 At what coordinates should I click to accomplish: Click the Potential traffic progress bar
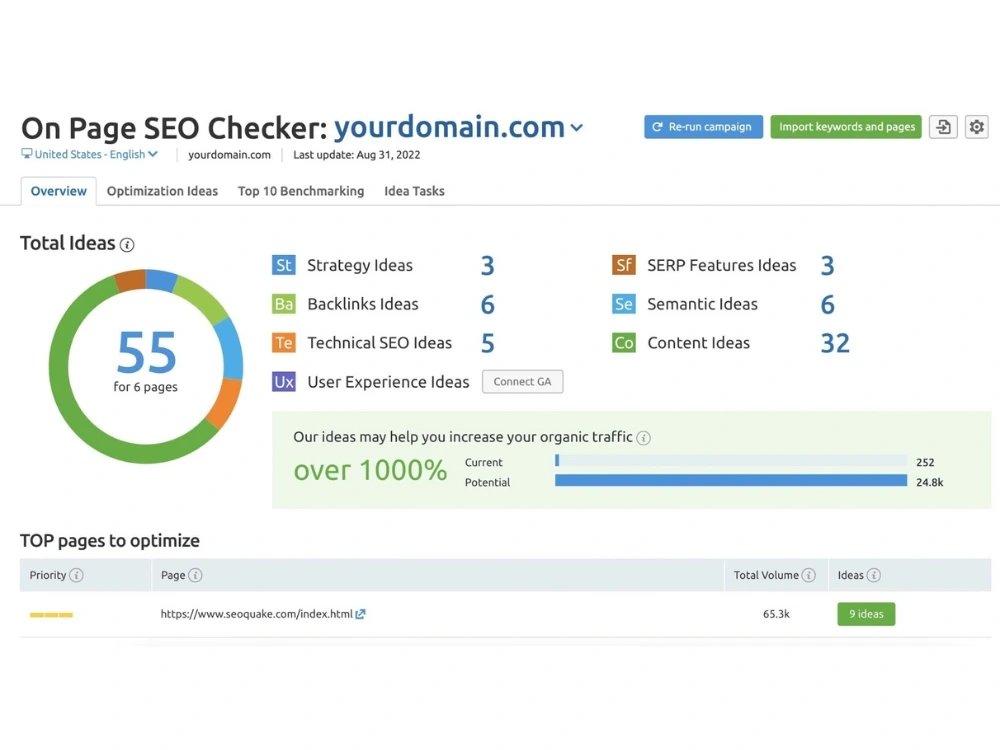point(731,480)
